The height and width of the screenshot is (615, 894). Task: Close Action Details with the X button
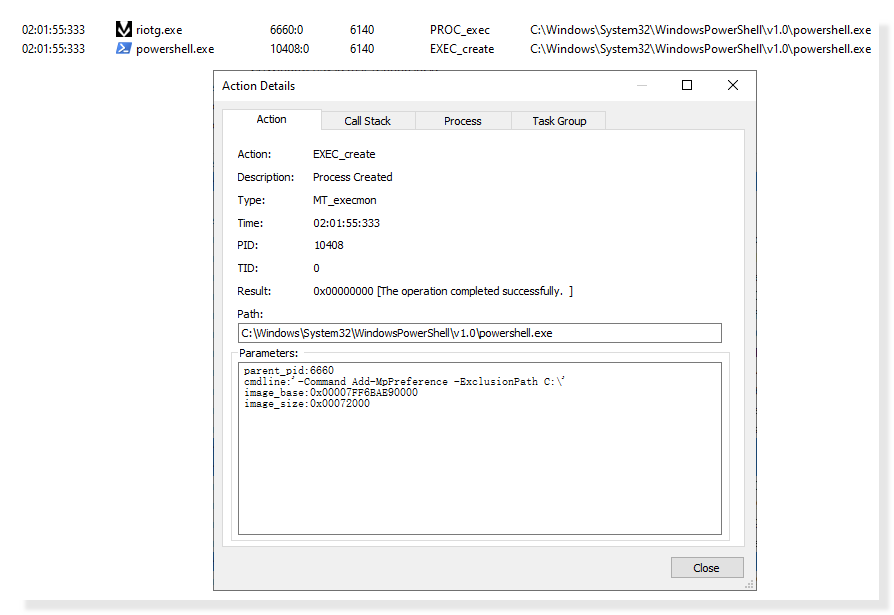click(x=733, y=85)
